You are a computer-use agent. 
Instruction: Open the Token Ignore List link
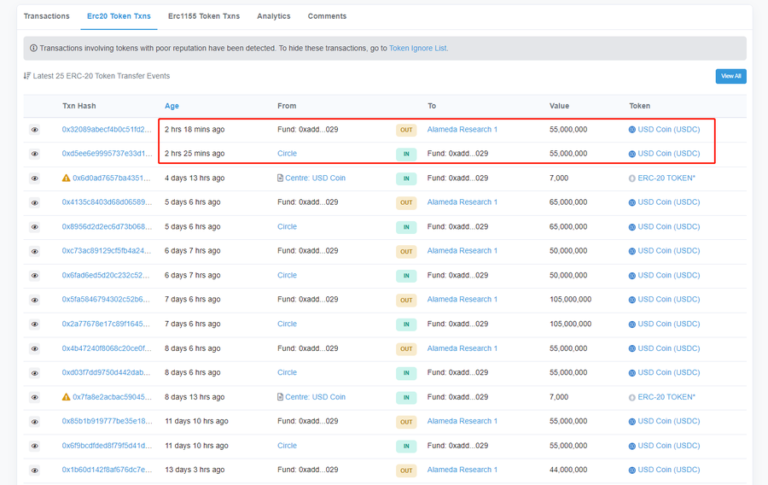tap(418, 48)
